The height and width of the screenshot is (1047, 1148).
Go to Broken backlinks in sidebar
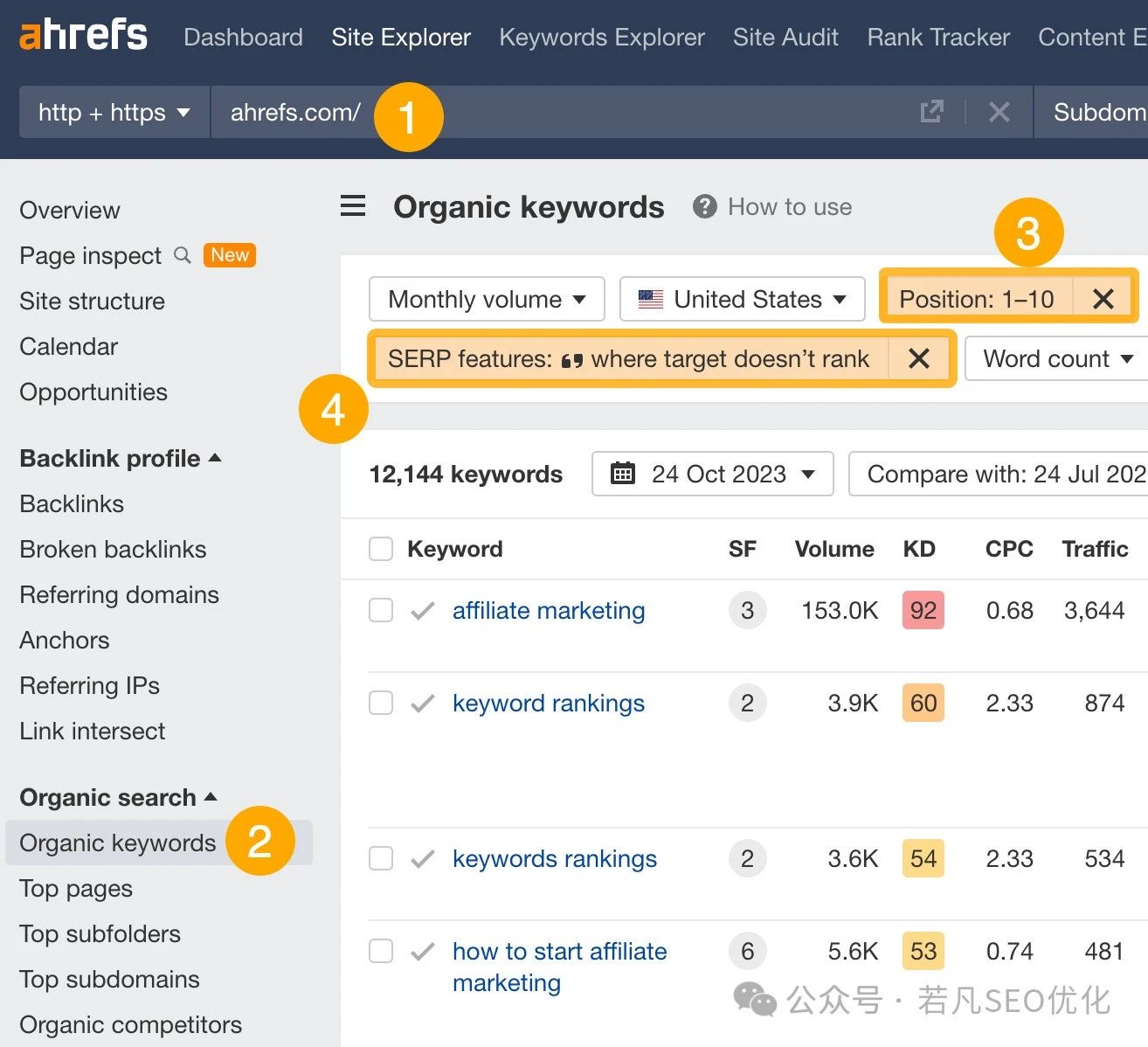tap(113, 549)
